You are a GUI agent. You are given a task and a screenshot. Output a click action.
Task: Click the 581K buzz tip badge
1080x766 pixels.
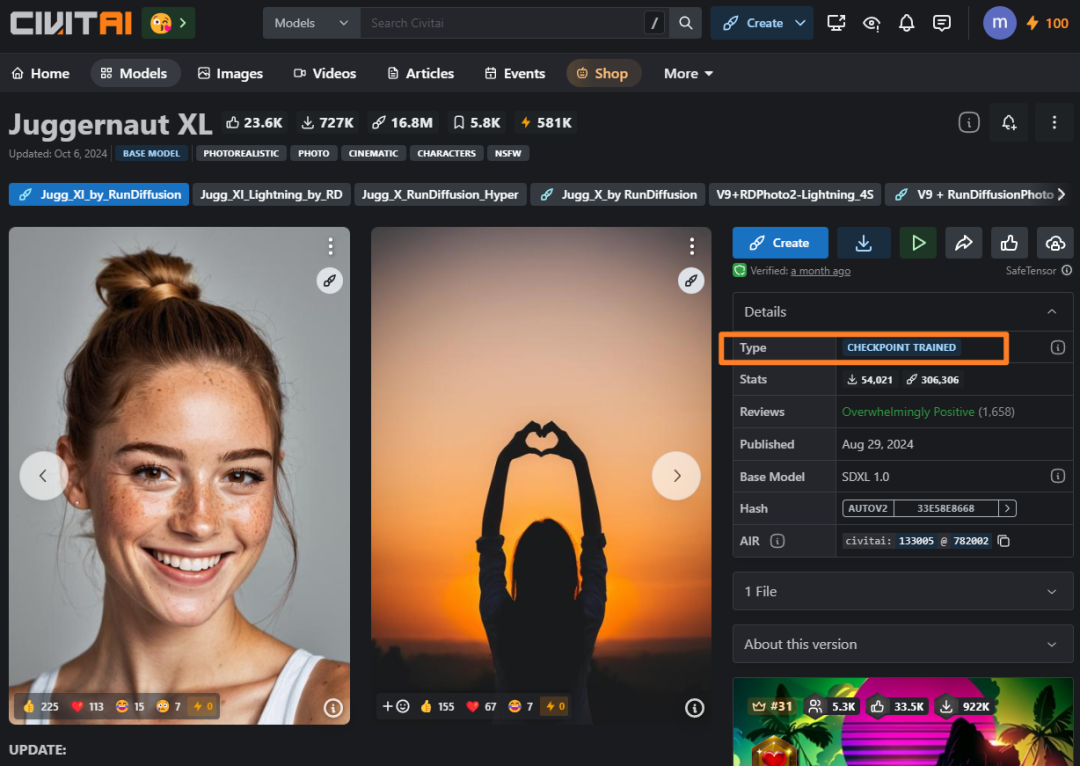pos(546,123)
